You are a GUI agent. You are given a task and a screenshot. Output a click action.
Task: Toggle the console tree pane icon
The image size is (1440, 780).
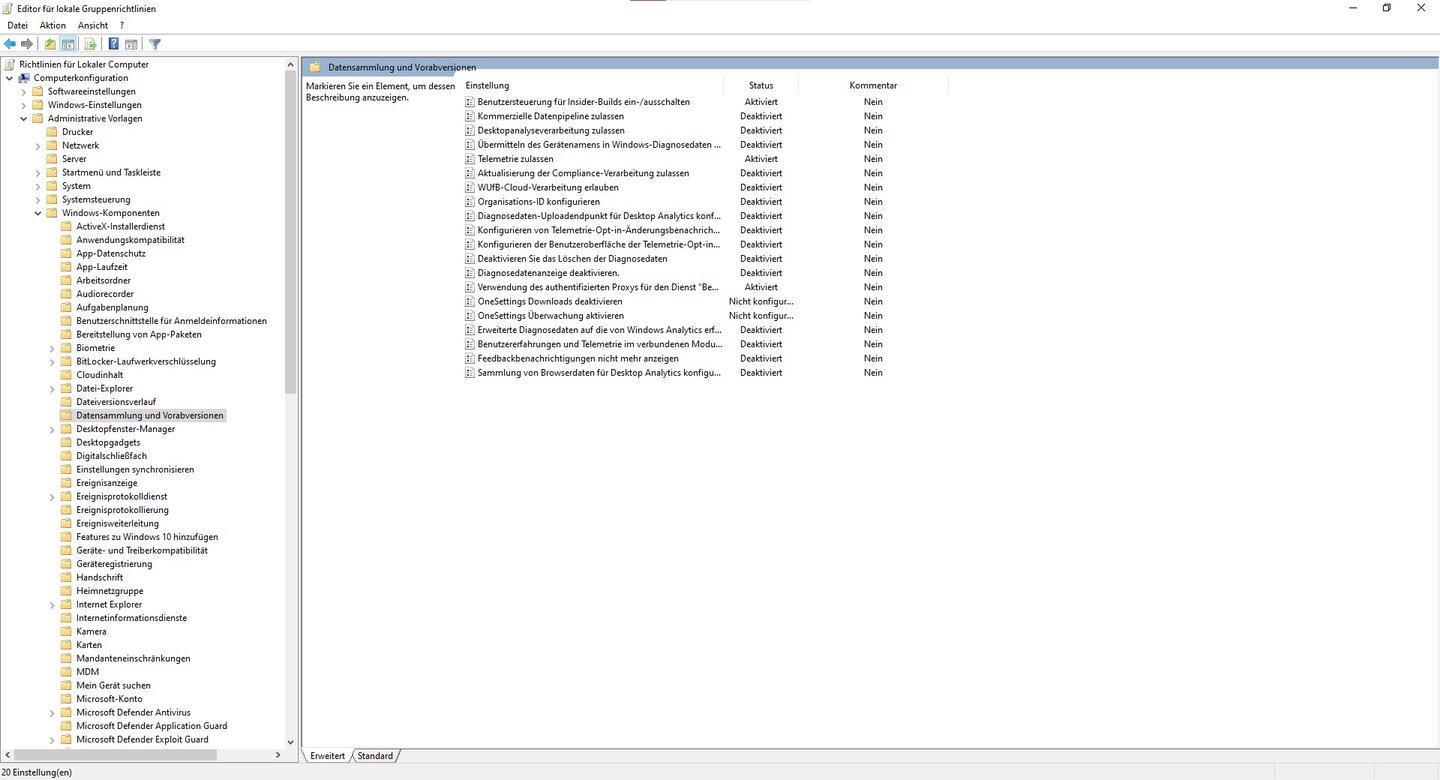click(68, 44)
